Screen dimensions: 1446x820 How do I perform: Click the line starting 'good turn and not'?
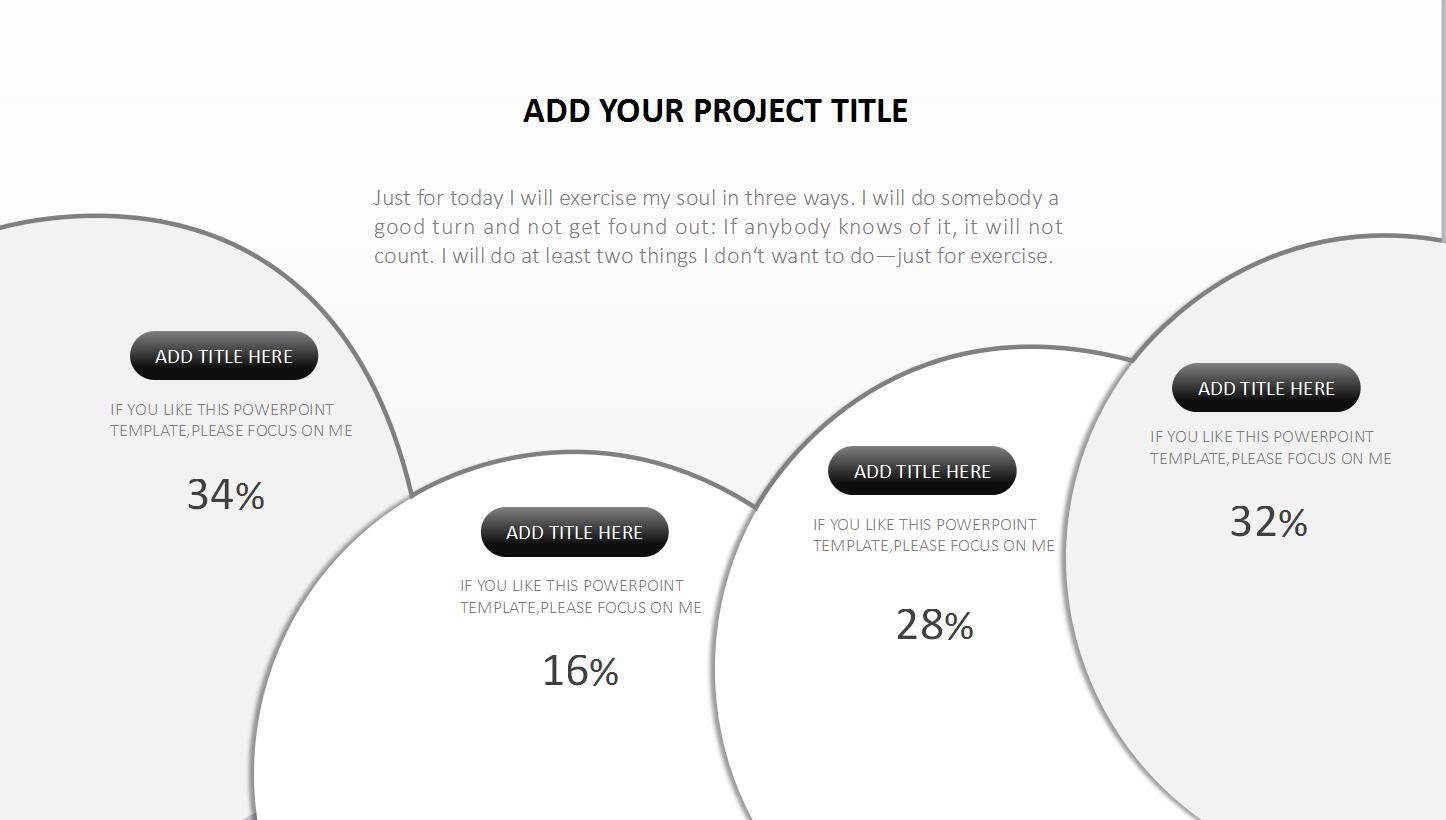(718, 227)
